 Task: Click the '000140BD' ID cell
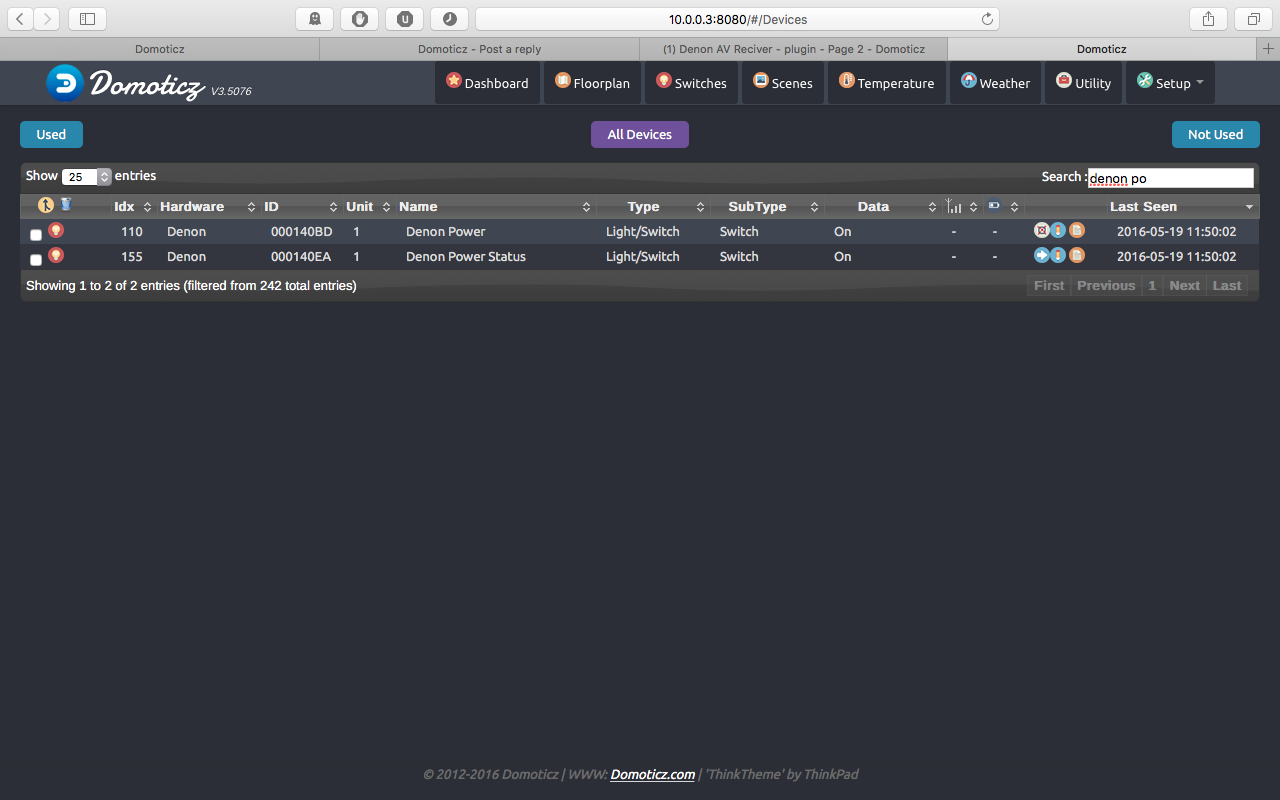click(302, 231)
